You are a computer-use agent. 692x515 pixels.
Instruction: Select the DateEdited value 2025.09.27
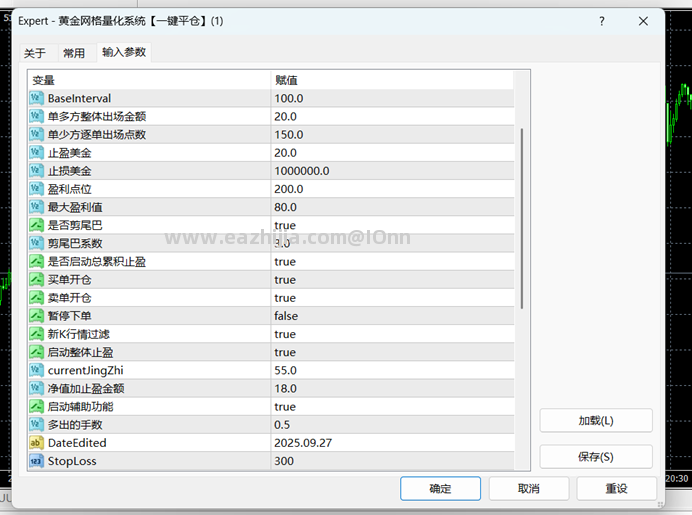pyautogui.click(x=303, y=443)
